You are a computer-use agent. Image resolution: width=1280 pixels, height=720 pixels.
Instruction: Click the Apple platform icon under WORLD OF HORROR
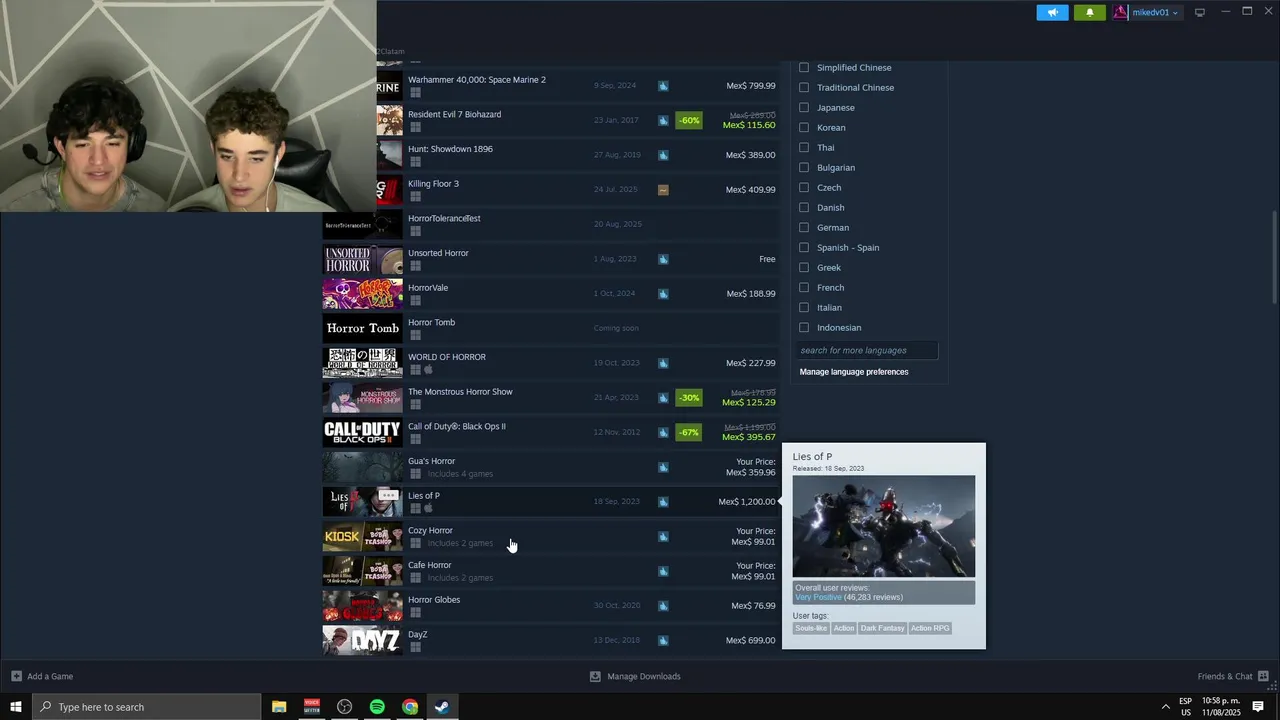click(428, 370)
